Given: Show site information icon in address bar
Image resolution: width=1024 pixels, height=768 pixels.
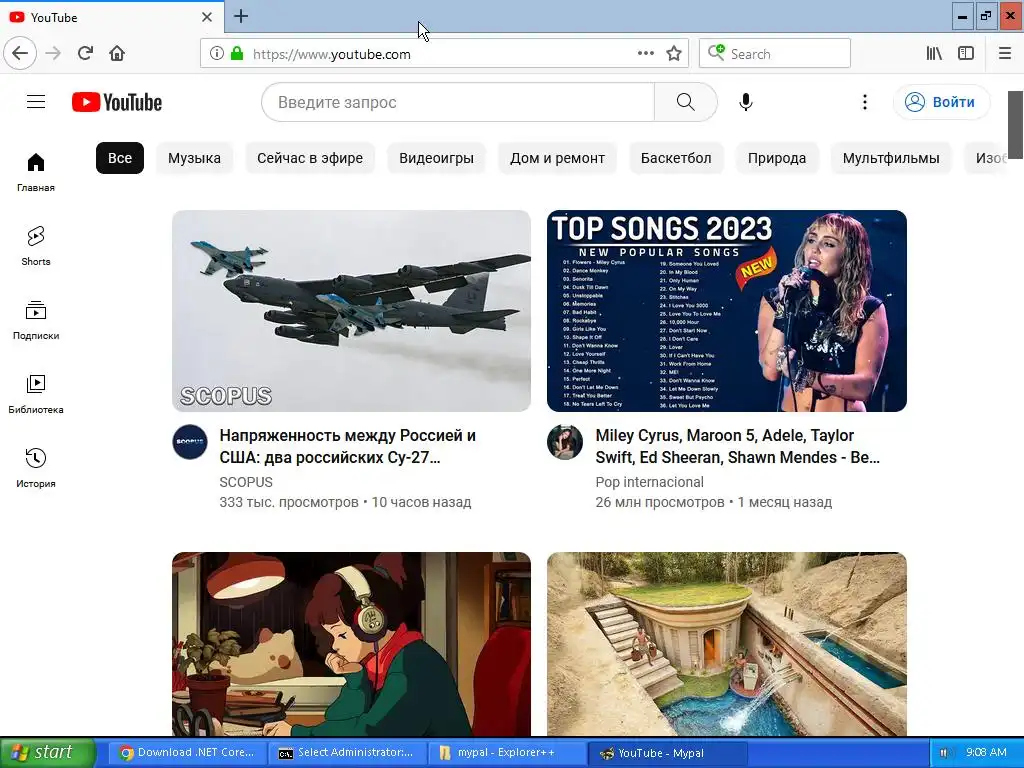Looking at the screenshot, I should (216, 54).
